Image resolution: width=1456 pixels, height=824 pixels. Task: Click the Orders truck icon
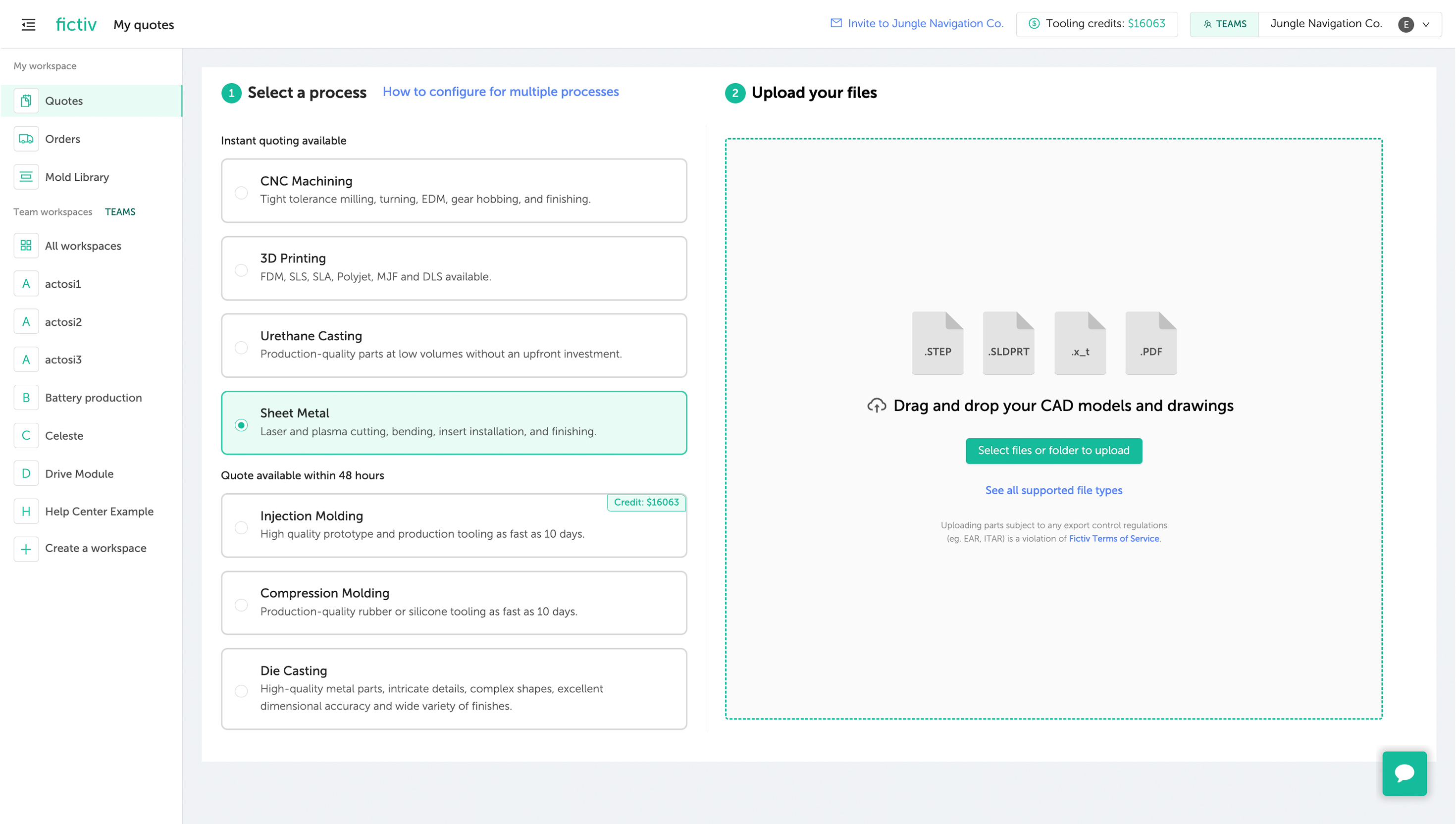26,139
